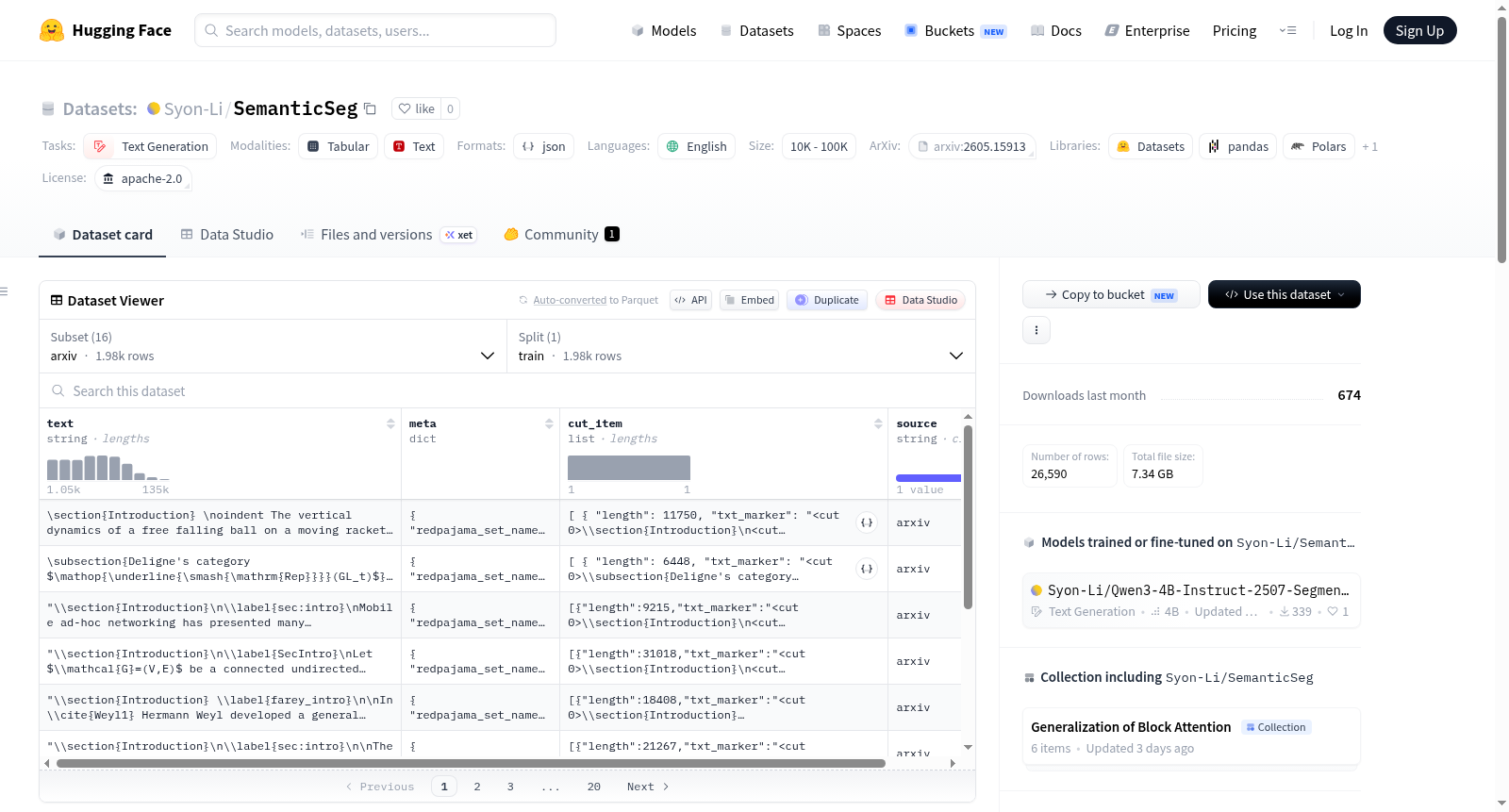Click the table's vertical scrollbar
1509x812 pixels.
pos(968,517)
